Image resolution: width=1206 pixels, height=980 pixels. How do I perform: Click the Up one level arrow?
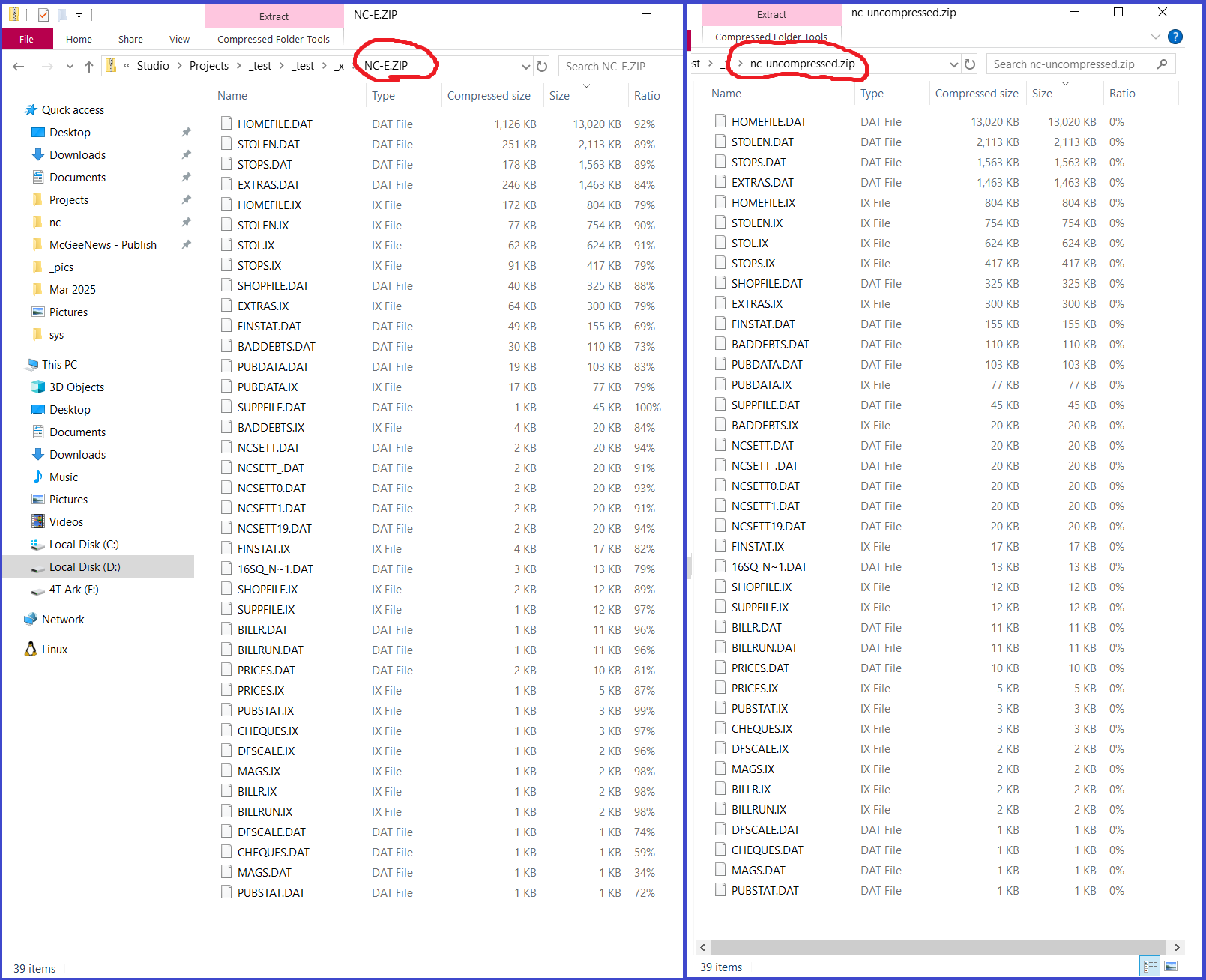point(89,67)
